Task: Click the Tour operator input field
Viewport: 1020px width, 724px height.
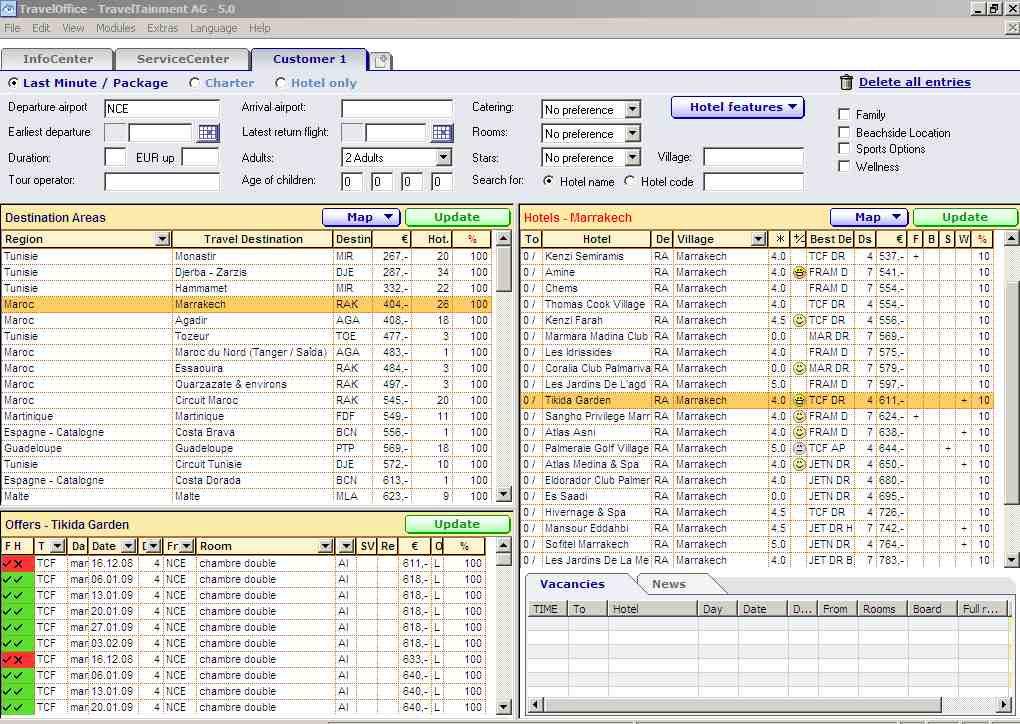Action: tap(162, 181)
